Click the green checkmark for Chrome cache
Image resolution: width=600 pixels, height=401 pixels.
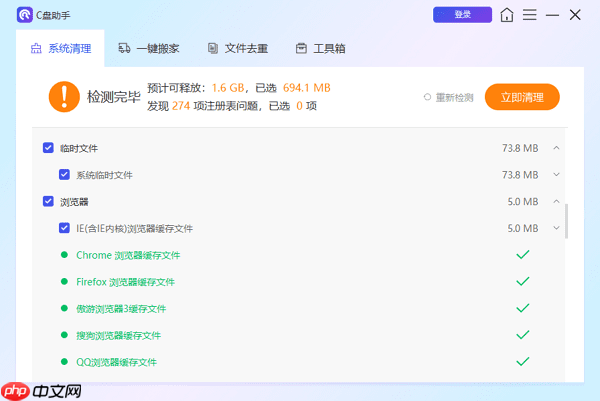coord(523,254)
